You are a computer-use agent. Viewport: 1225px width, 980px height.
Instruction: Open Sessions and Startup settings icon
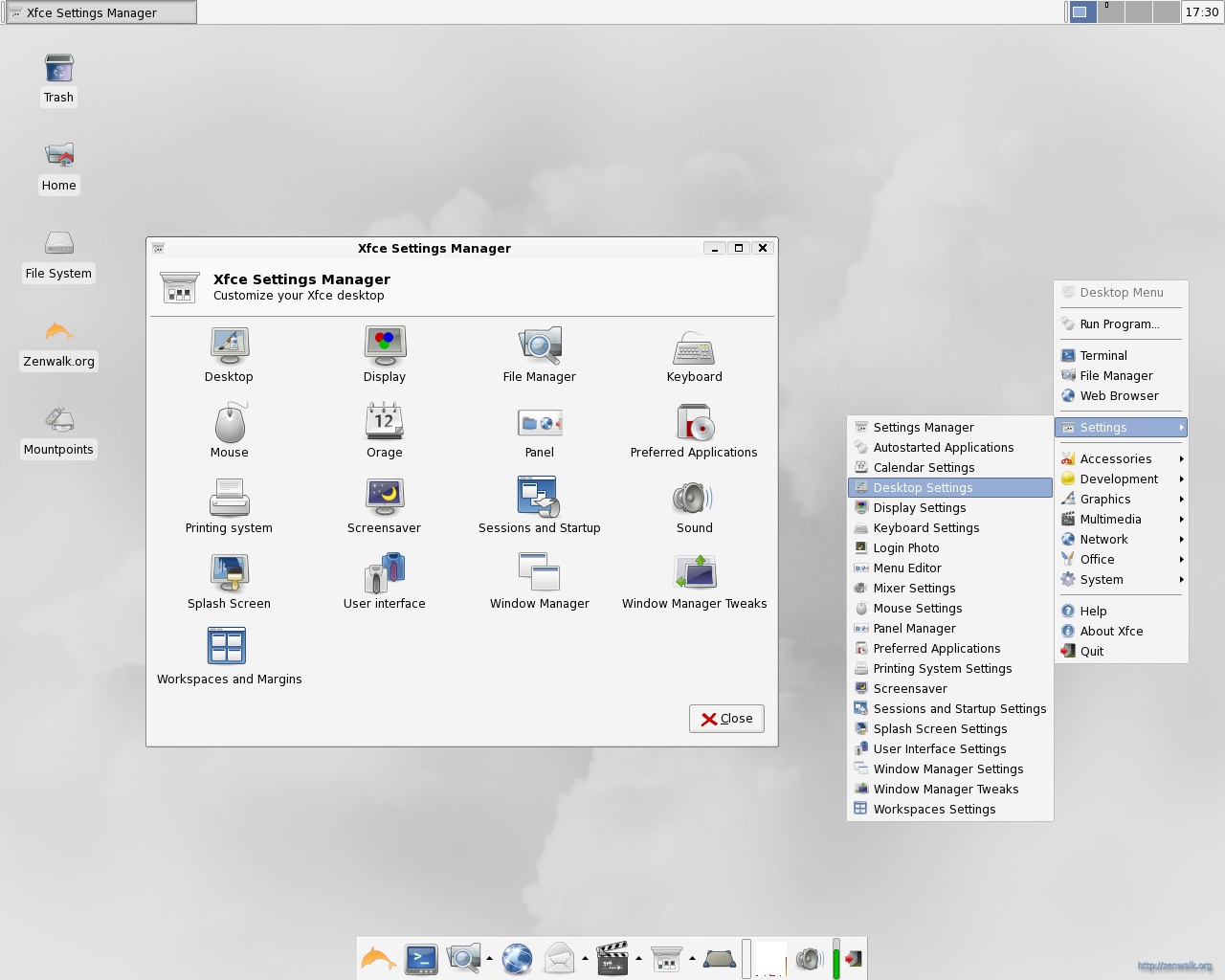(540, 506)
